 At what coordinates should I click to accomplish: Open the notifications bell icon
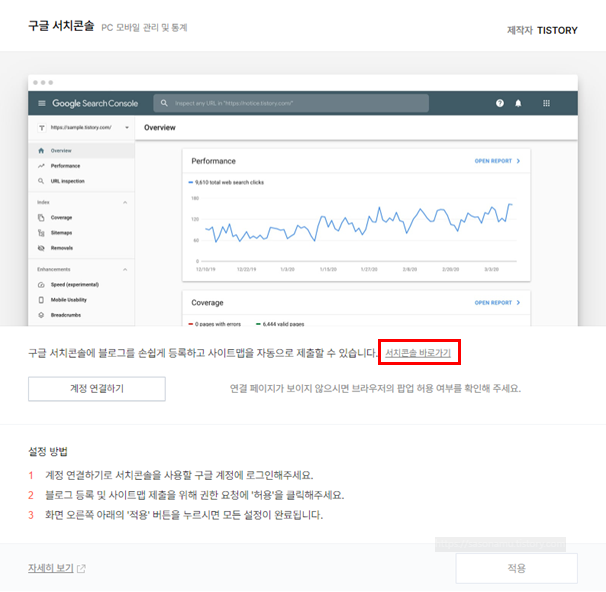coord(518,103)
